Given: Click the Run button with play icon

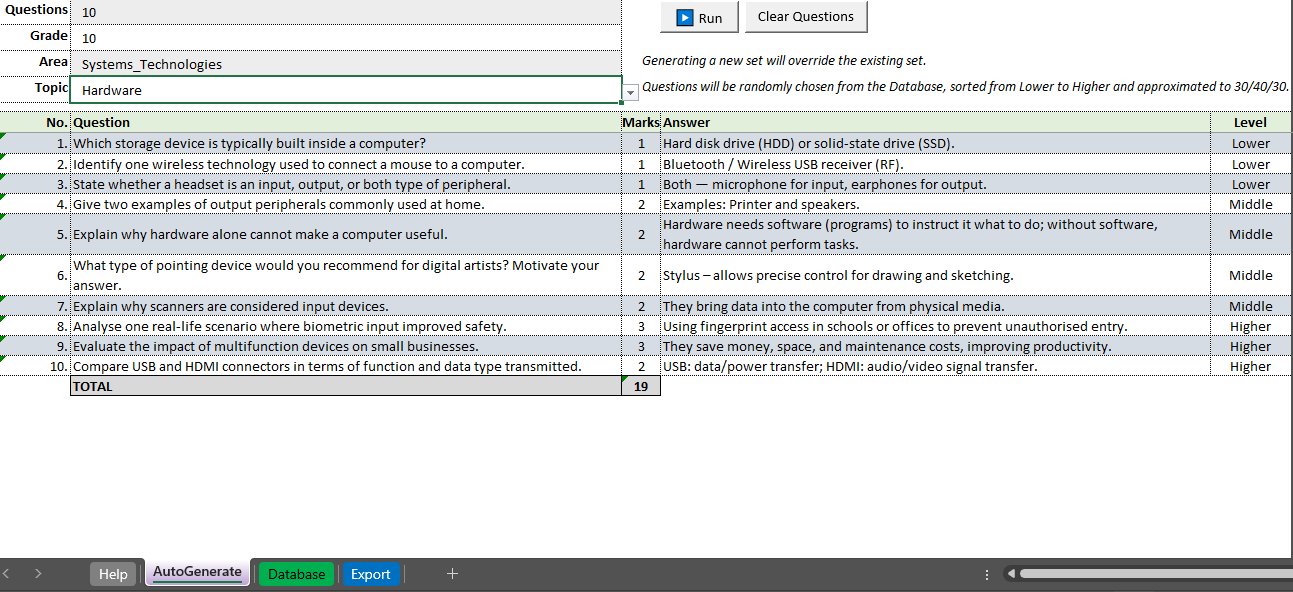Looking at the screenshot, I should [699, 17].
